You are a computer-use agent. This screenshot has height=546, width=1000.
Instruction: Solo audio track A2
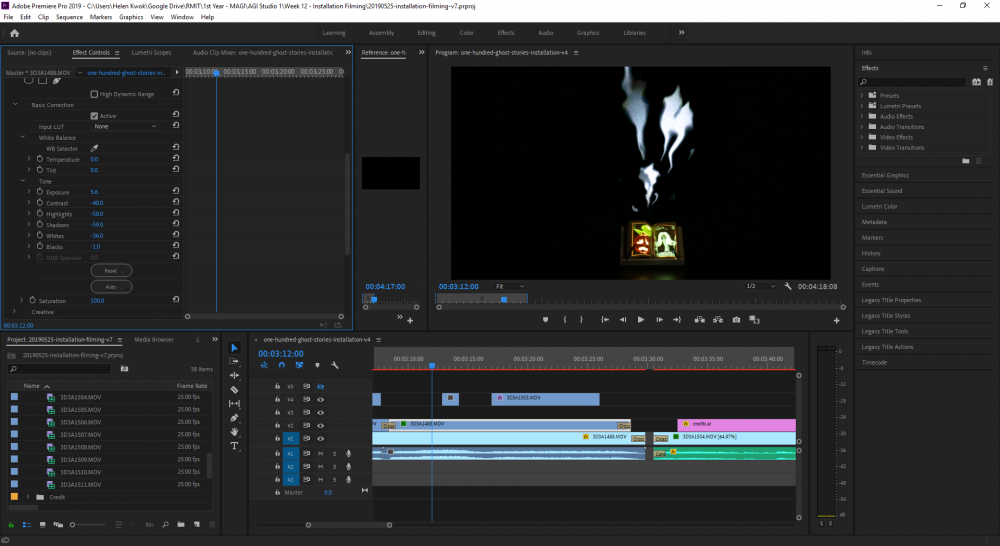point(334,467)
